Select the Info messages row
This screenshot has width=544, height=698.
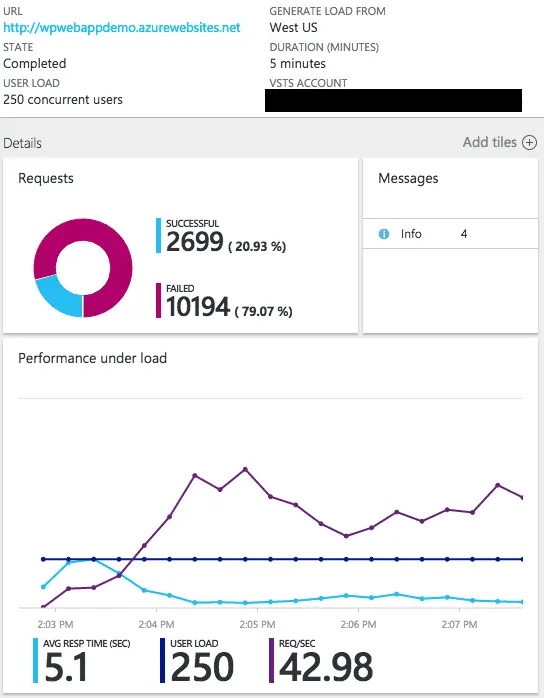451,234
